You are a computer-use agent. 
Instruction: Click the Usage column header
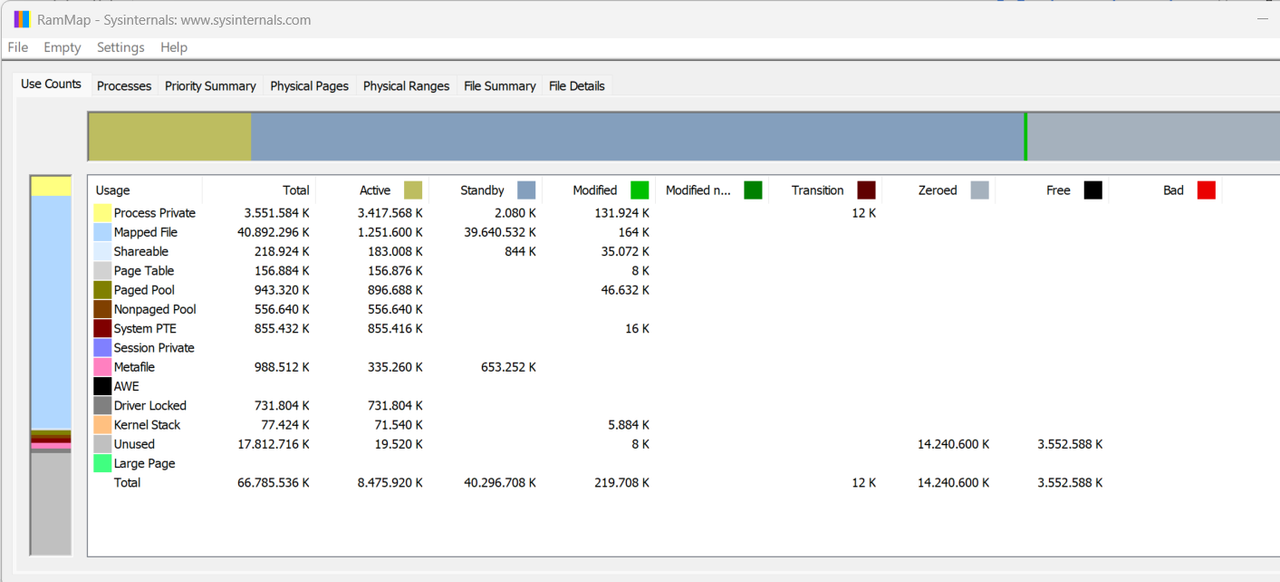(145, 190)
